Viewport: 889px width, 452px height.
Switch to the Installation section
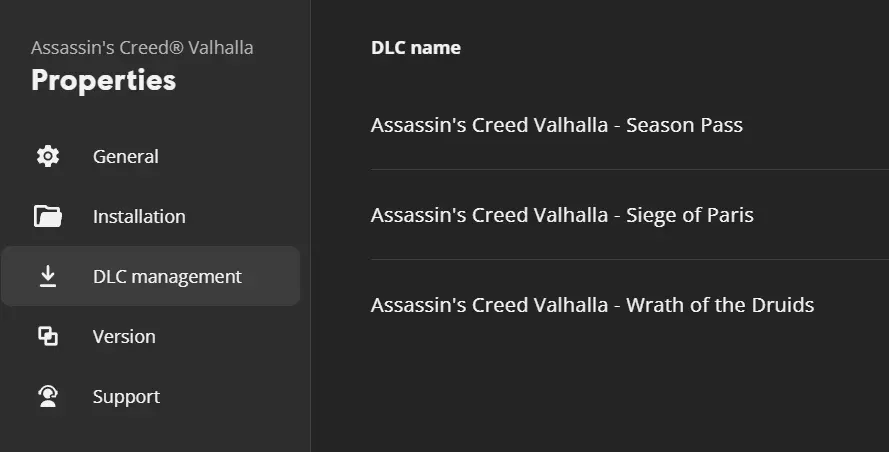(x=139, y=217)
